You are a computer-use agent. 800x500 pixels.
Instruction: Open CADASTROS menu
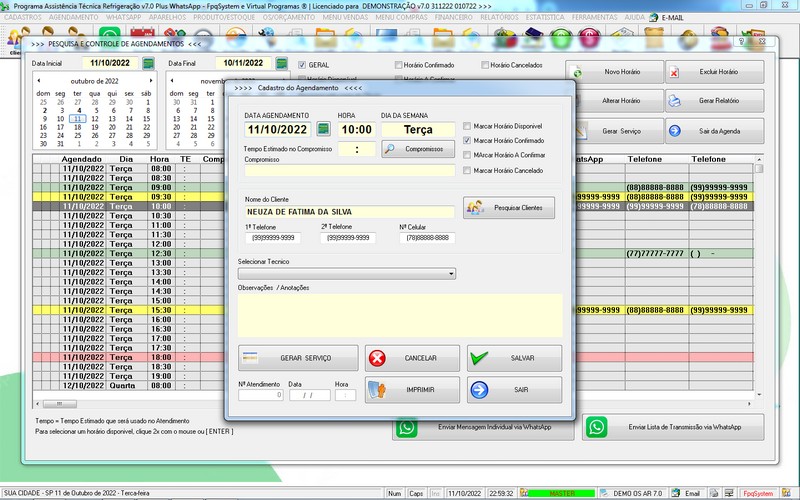point(23,17)
